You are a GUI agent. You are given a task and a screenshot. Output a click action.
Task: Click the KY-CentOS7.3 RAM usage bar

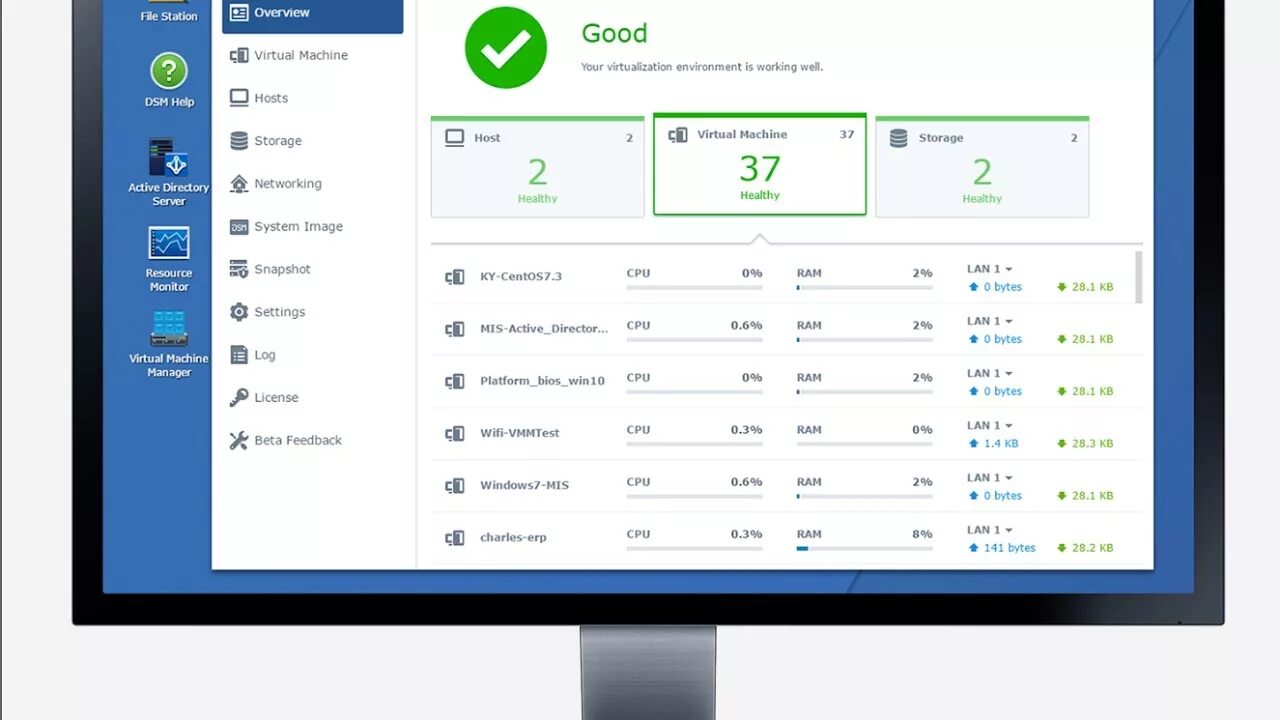(864, 287)
